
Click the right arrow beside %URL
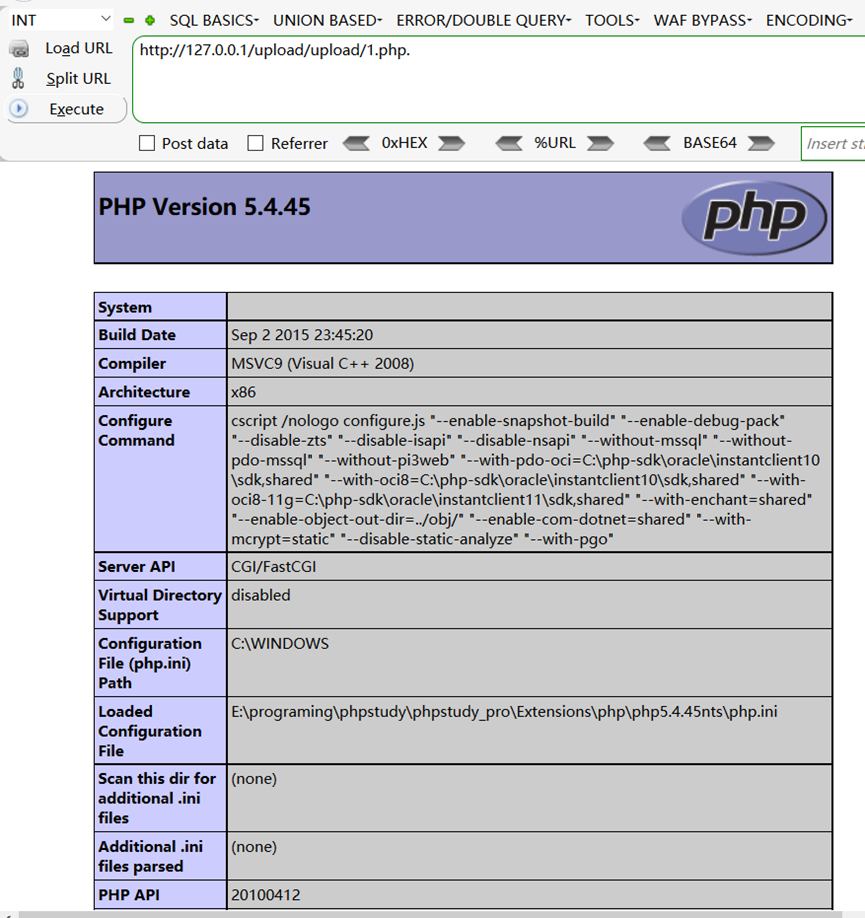point(600,143)
